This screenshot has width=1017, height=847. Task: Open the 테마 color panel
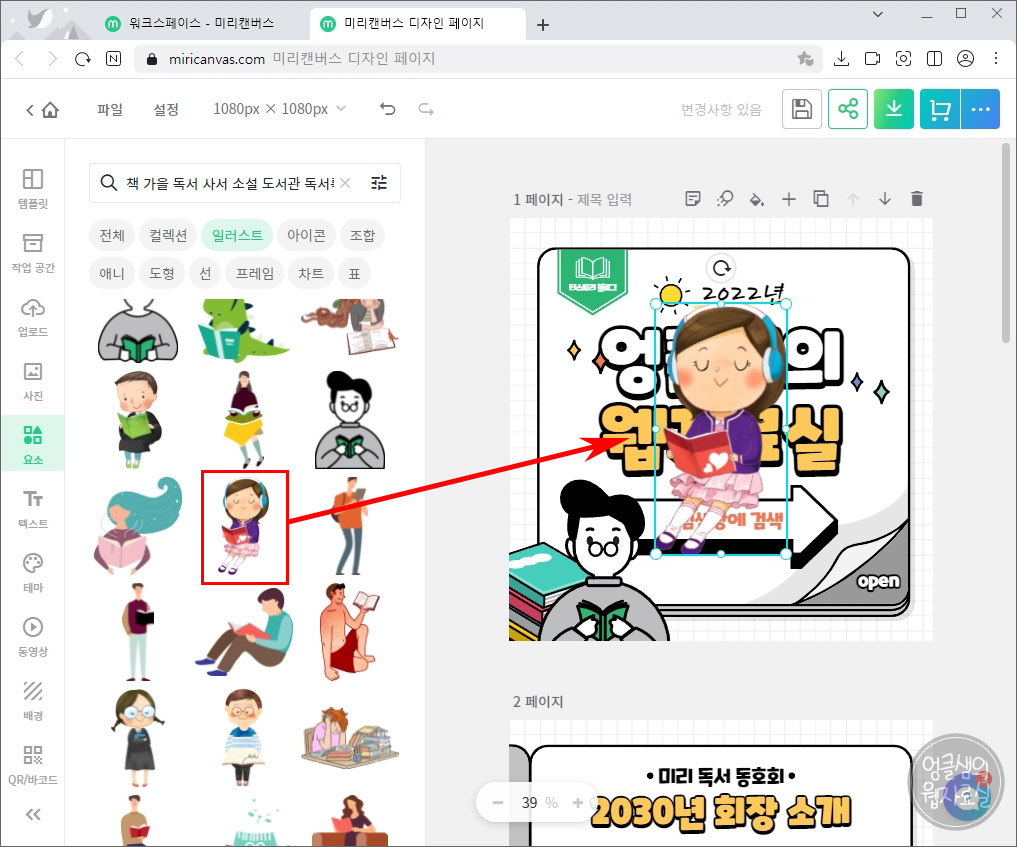tap(33, 570)
